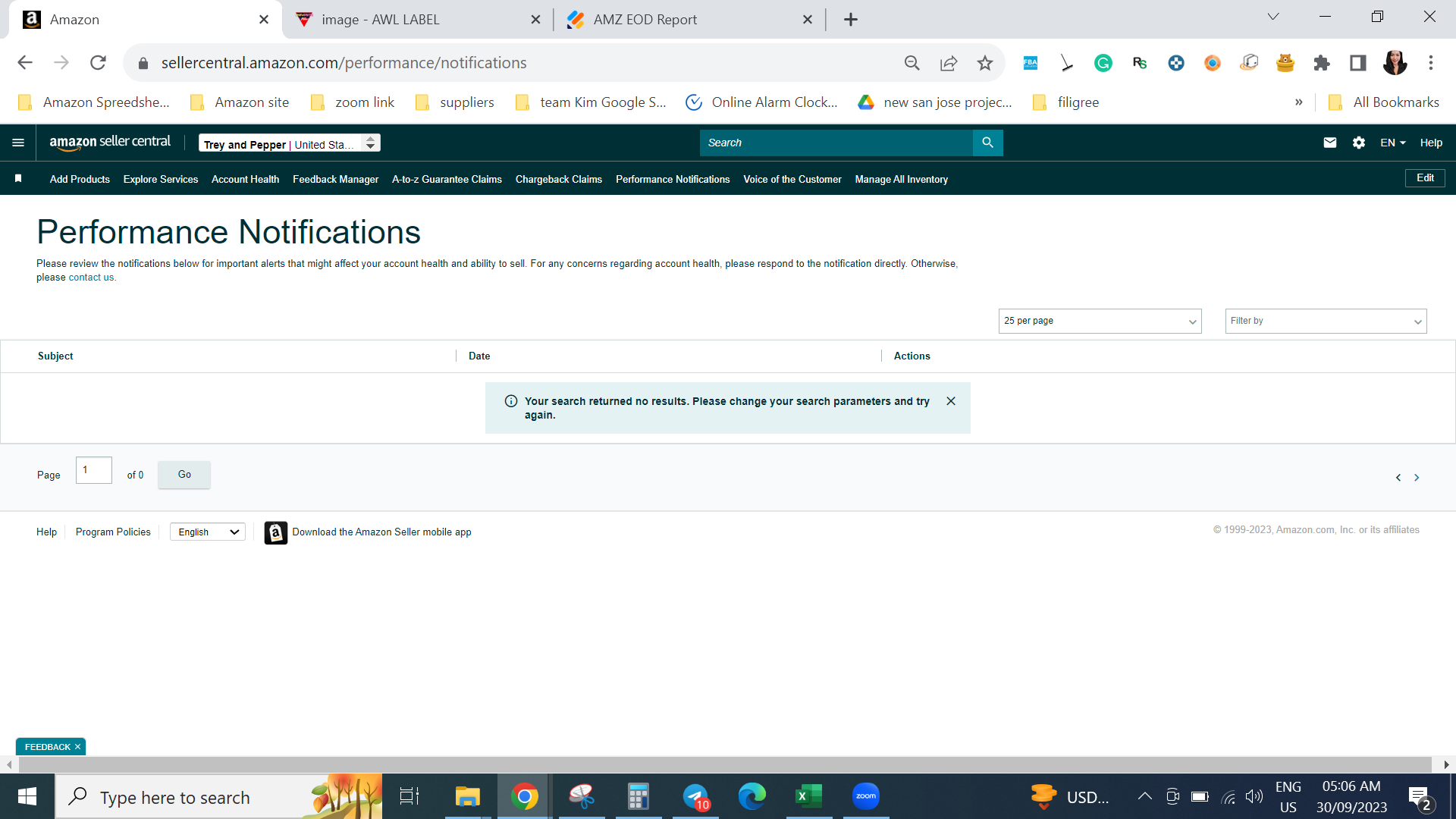This screenshot has width=1456, height=819.
Task: Open Manage All Inventory
Action: coord(902,179)
